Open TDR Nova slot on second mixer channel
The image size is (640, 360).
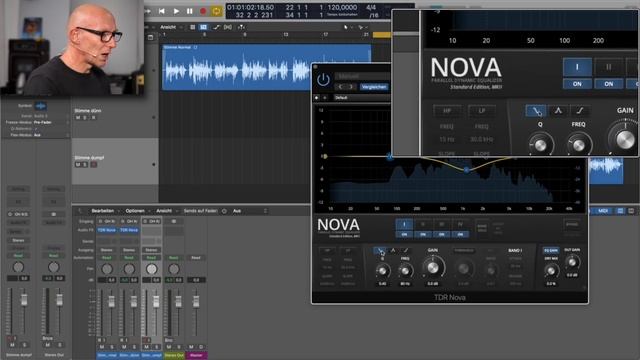point(129,230)
